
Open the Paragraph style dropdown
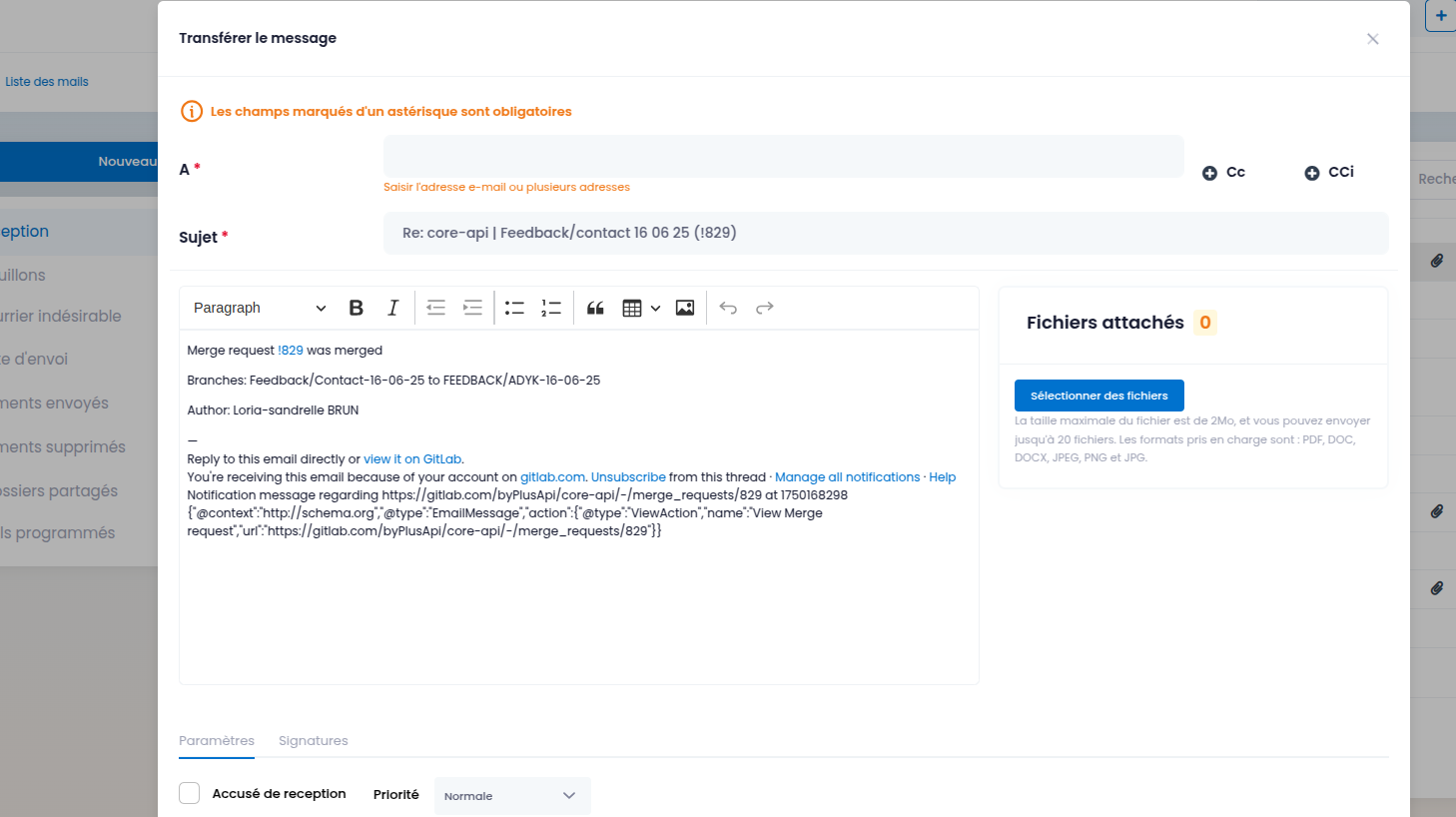[260, 308]
